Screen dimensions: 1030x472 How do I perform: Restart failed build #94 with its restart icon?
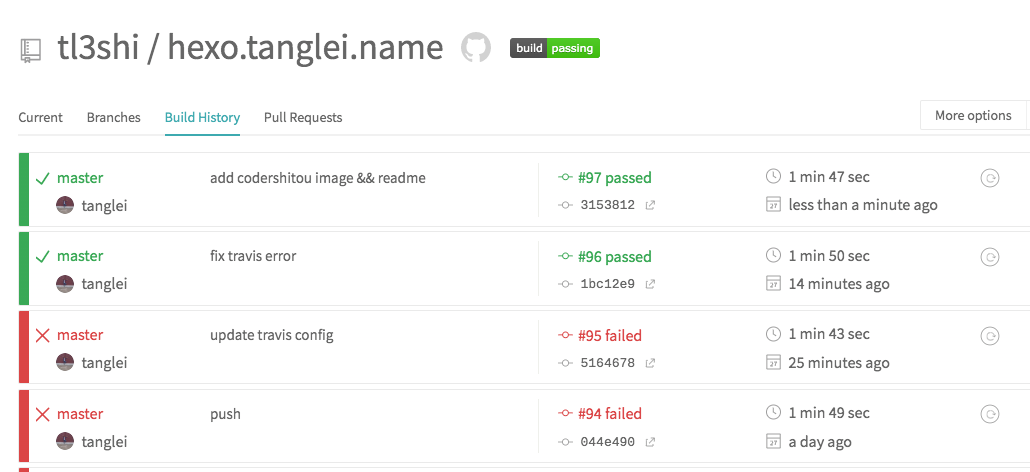[989, 414]
